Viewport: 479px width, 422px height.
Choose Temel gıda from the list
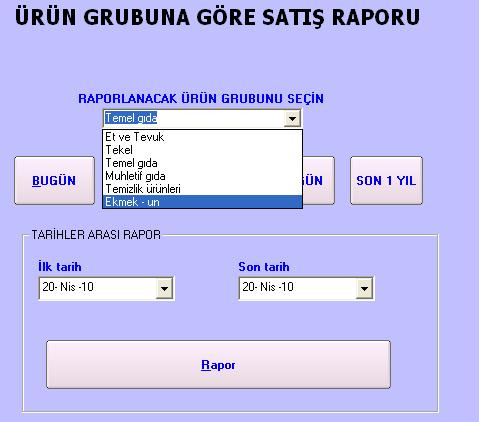tap(202, 163)
